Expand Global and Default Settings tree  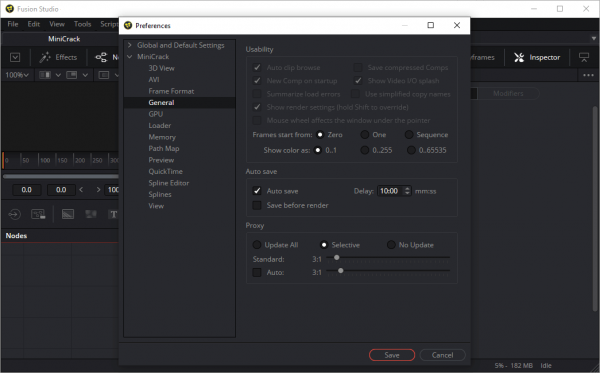coord(129,45)
